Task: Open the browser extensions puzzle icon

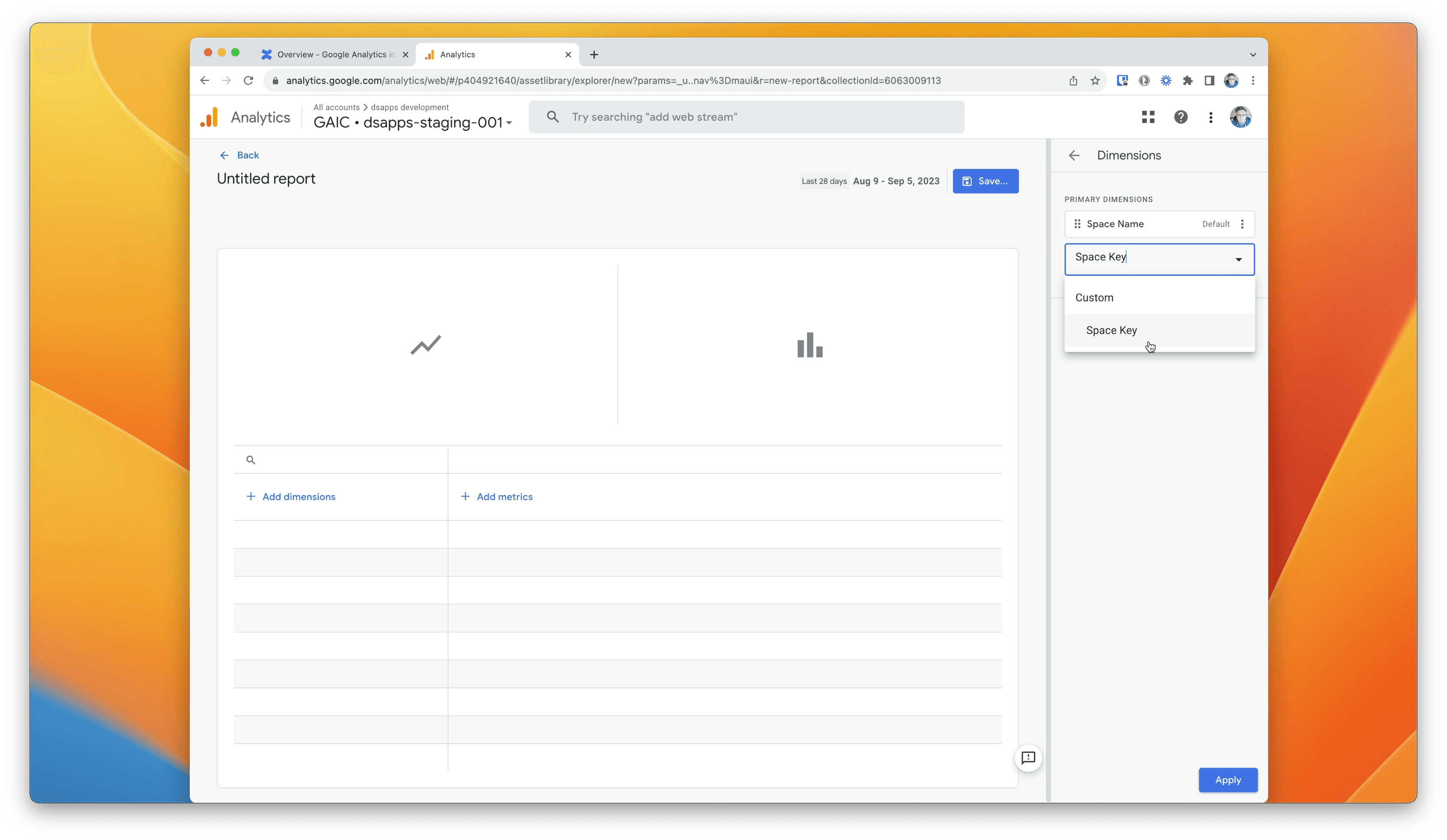Action: tap(1187, 80)
